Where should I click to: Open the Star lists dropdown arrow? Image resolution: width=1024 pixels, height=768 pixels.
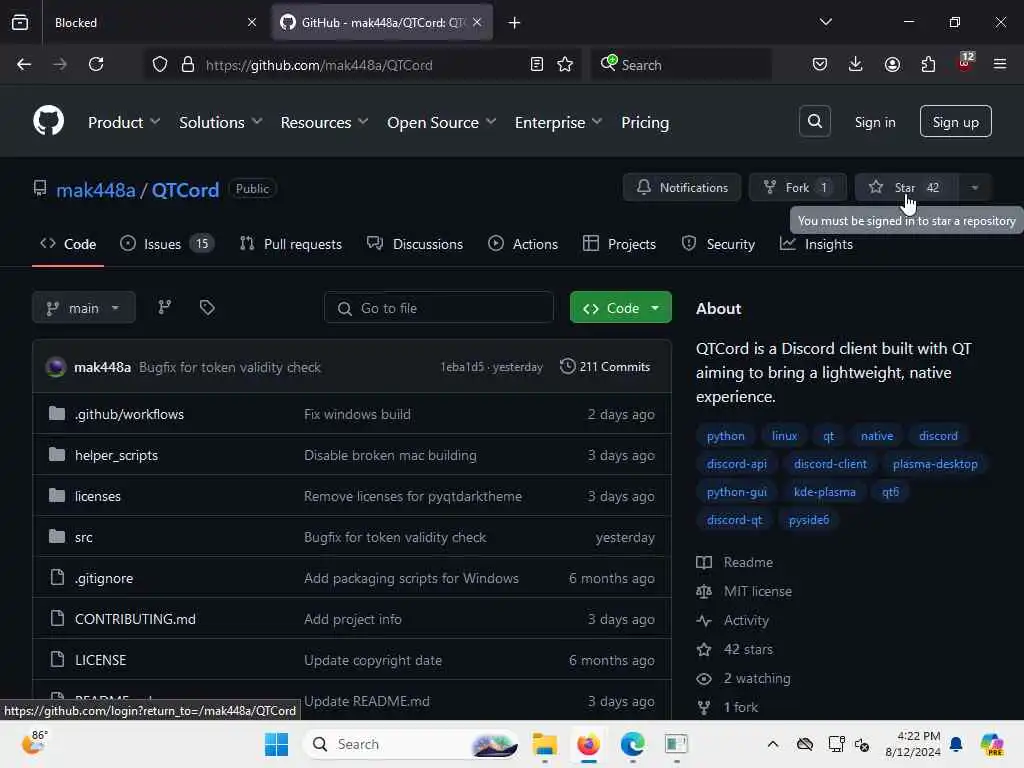[975, 188]
